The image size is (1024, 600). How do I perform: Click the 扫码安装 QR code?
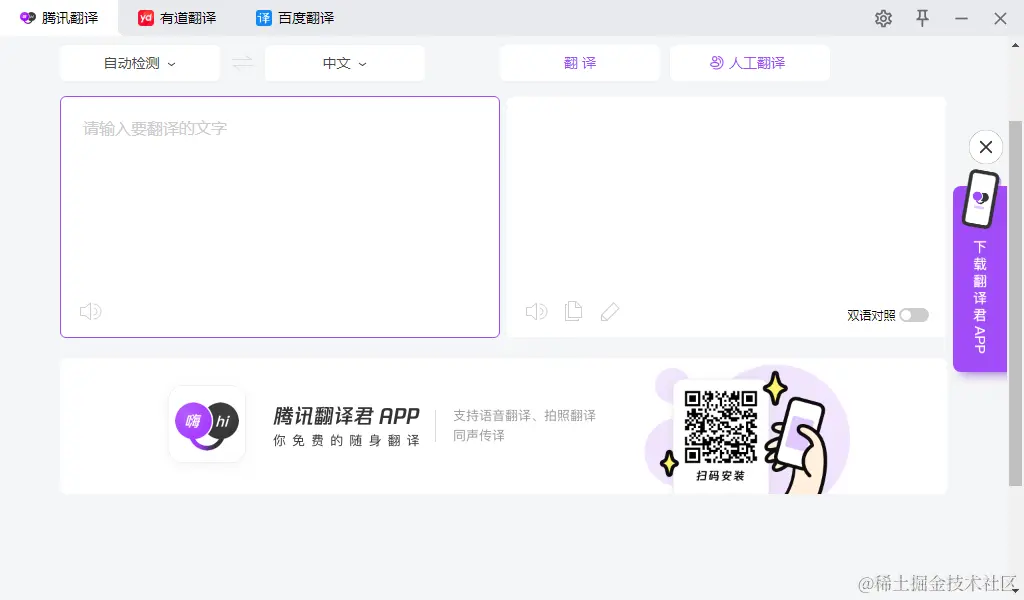pyautogui.click(x=720, y=427)
